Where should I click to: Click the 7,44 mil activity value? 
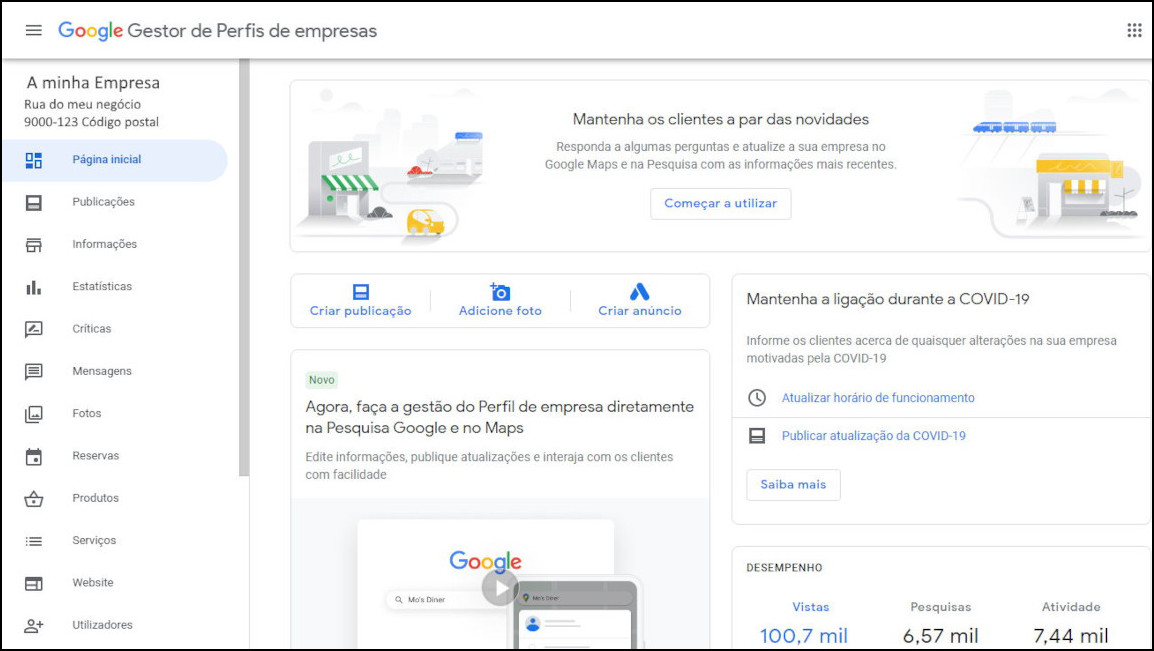(1071, 636)
